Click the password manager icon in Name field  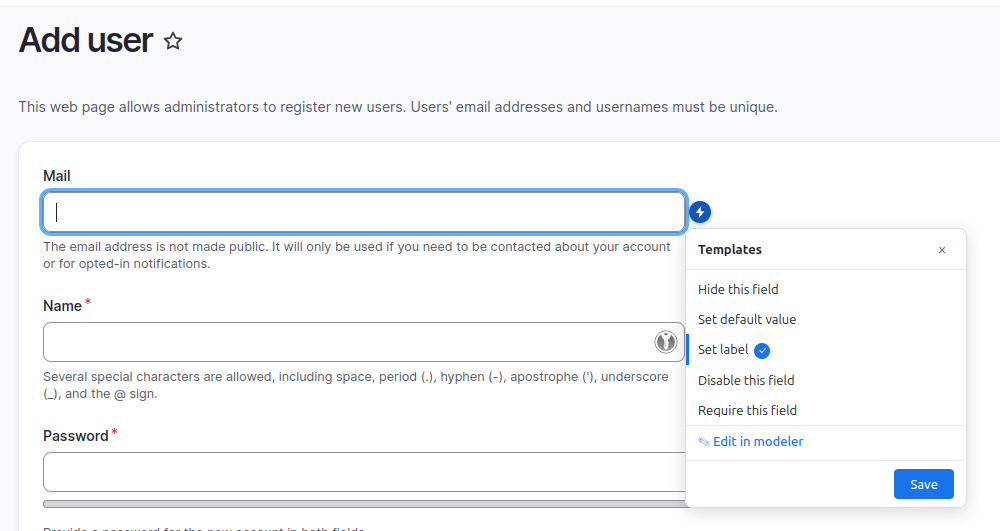click(x=666, y=342)
